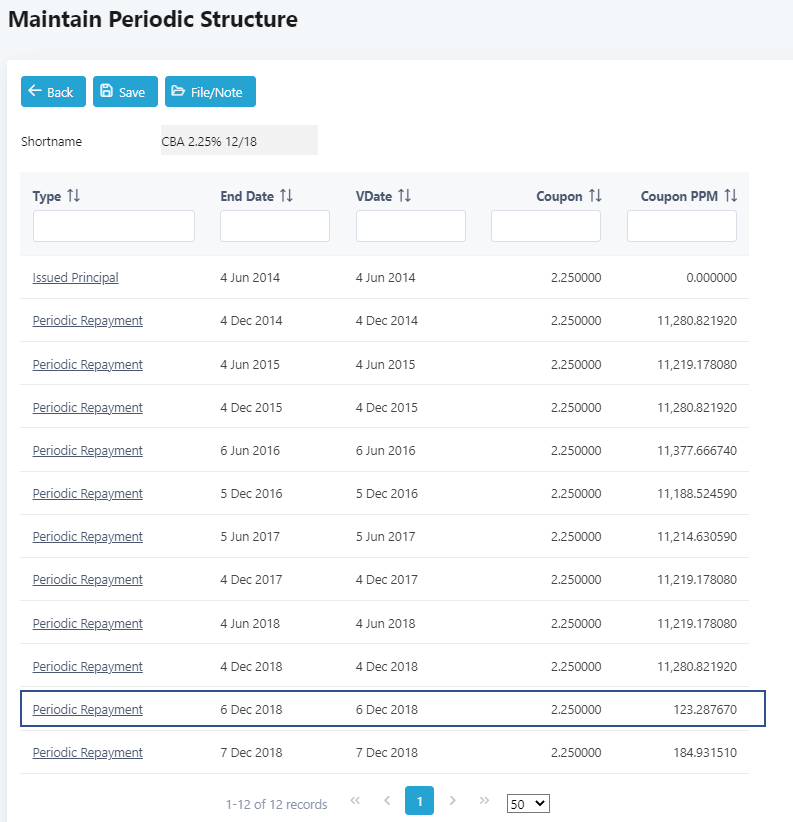Open the page size 50 dropdown

tap(528, 803)
